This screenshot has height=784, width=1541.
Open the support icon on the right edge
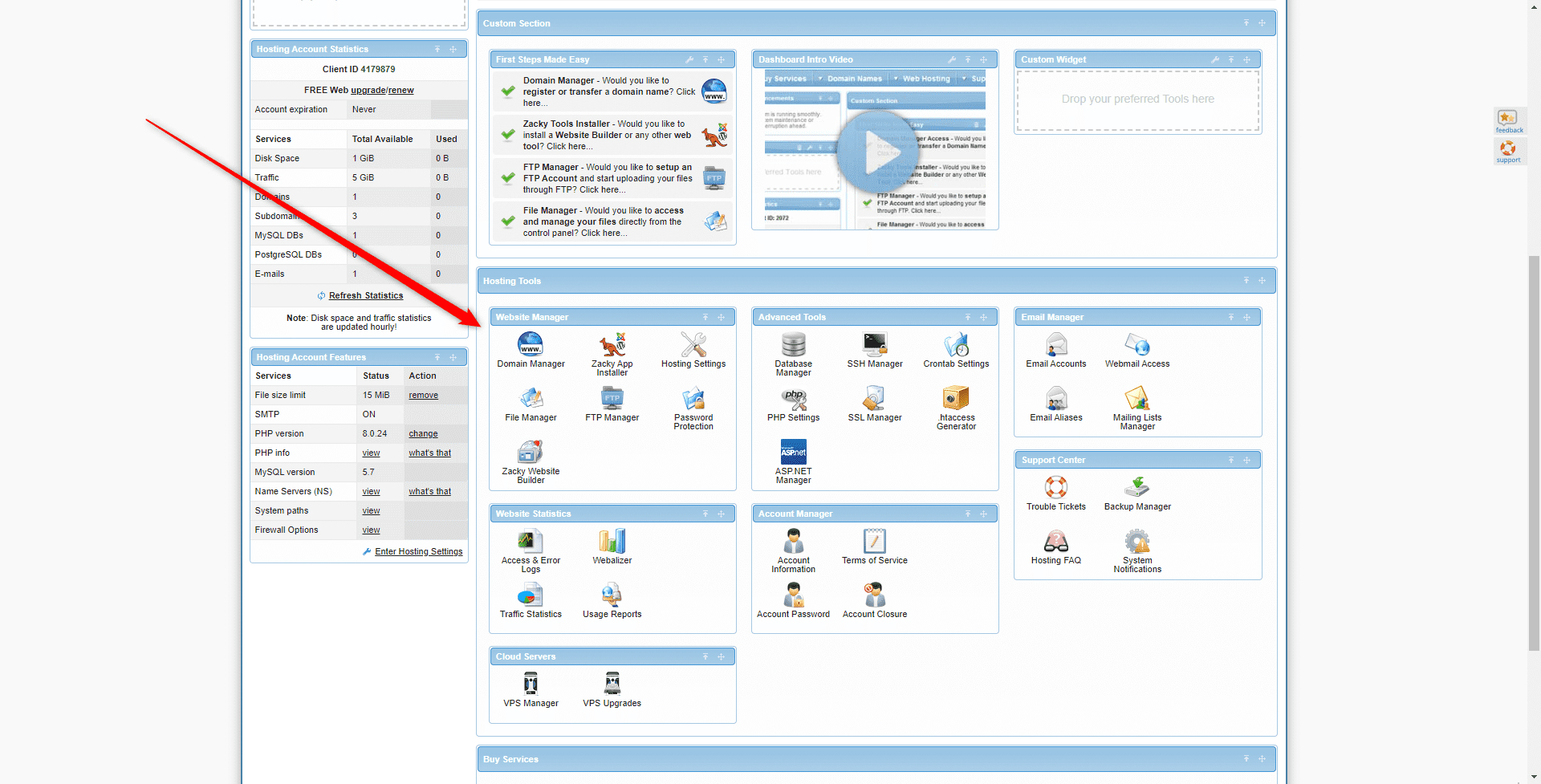(x=1508, y=151)
